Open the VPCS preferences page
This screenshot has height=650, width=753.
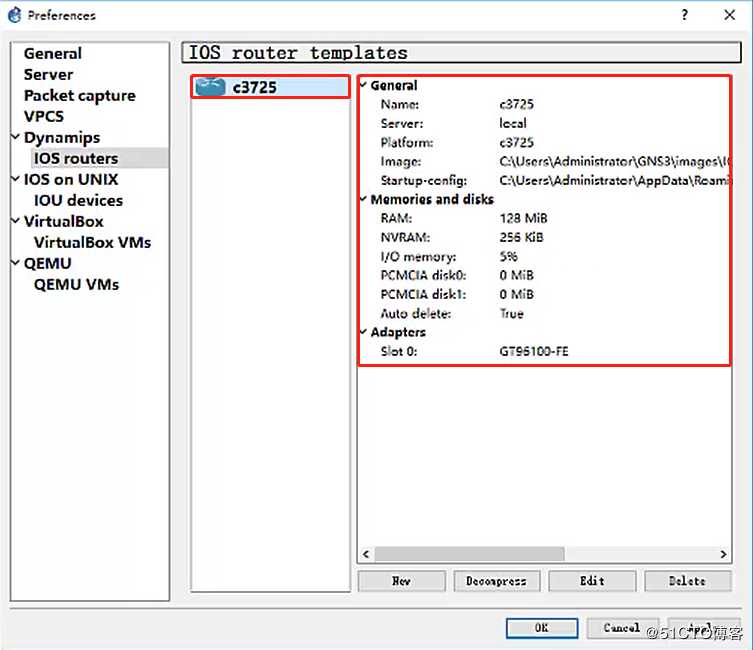tap(44, 116)
